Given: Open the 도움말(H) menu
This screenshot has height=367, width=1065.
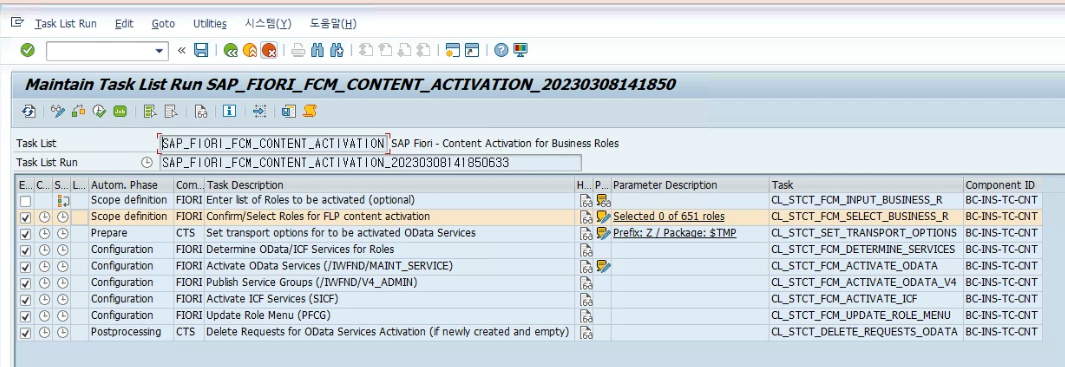Looking at the screenshot, I should [333, 23].
